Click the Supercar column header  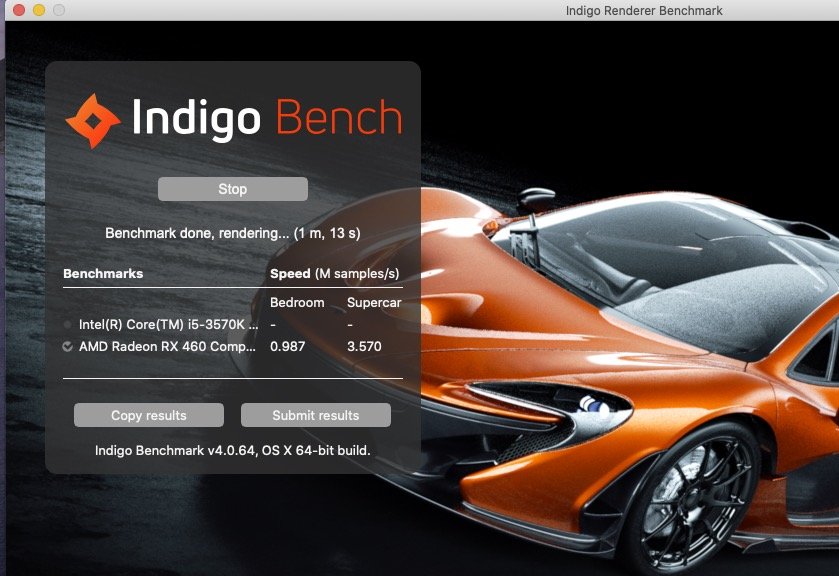[374, 302]
